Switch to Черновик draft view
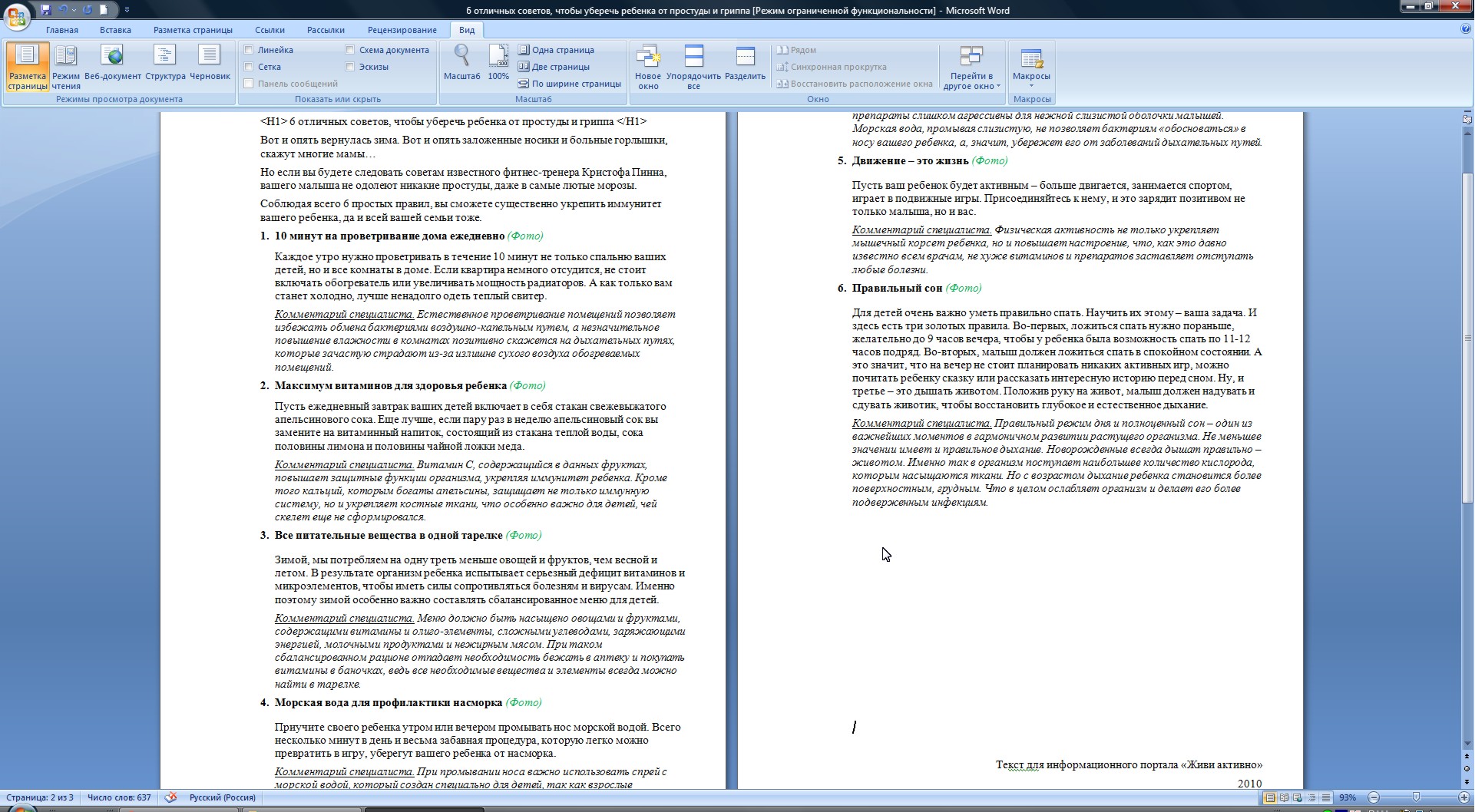 tap(210, 67)
